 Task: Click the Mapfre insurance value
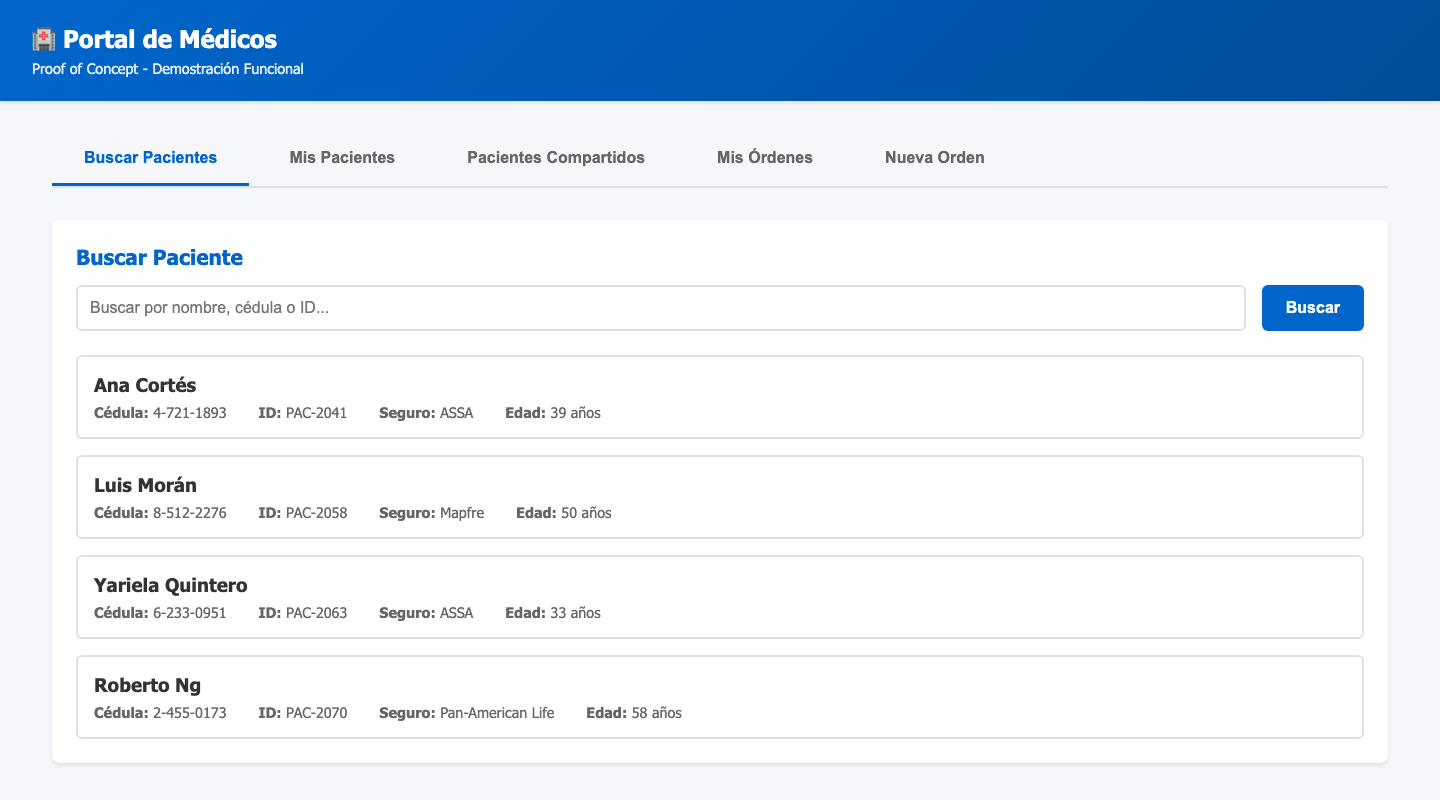tap(462, 513)
